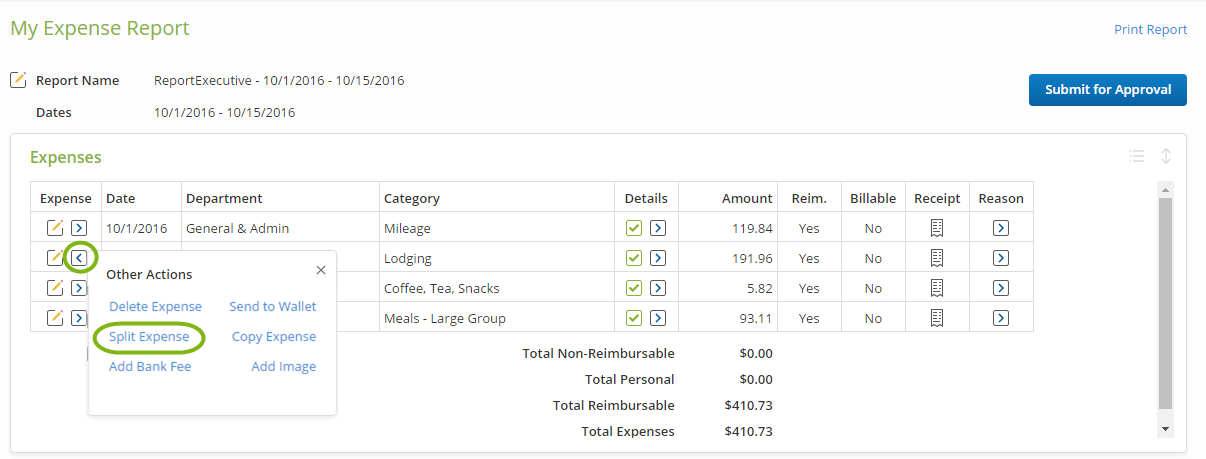Expand other actions for the Mileage expense

pos(79,228)
